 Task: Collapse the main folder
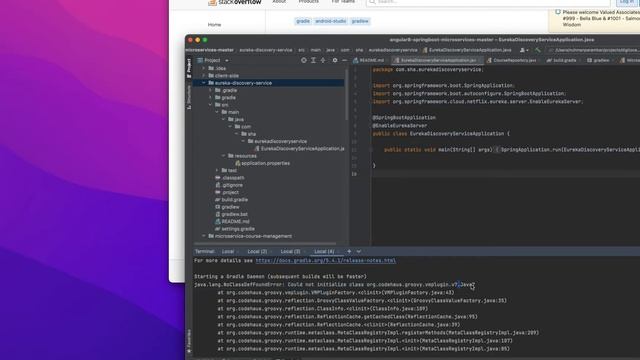(x=217, y=112)
